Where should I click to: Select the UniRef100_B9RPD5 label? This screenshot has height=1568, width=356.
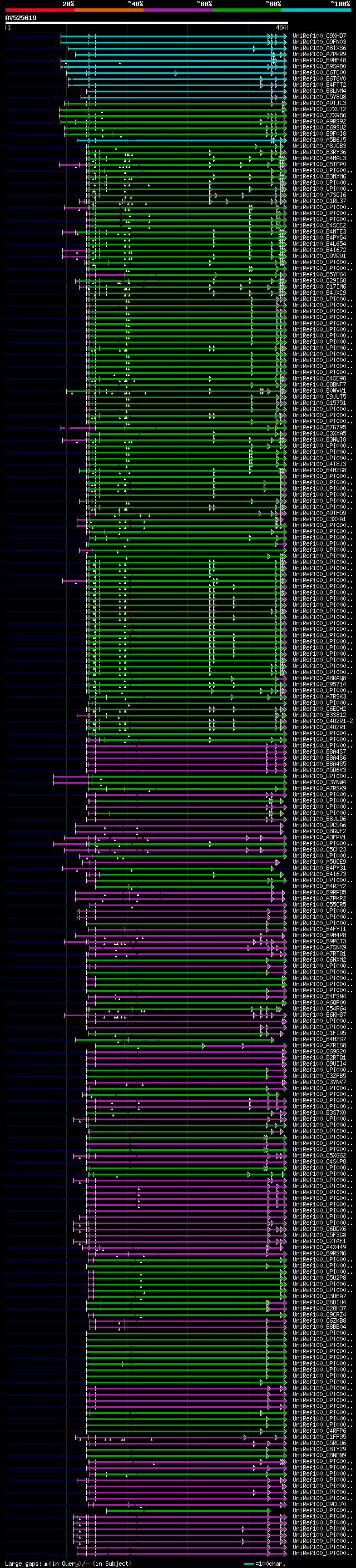tap(319, 892)
